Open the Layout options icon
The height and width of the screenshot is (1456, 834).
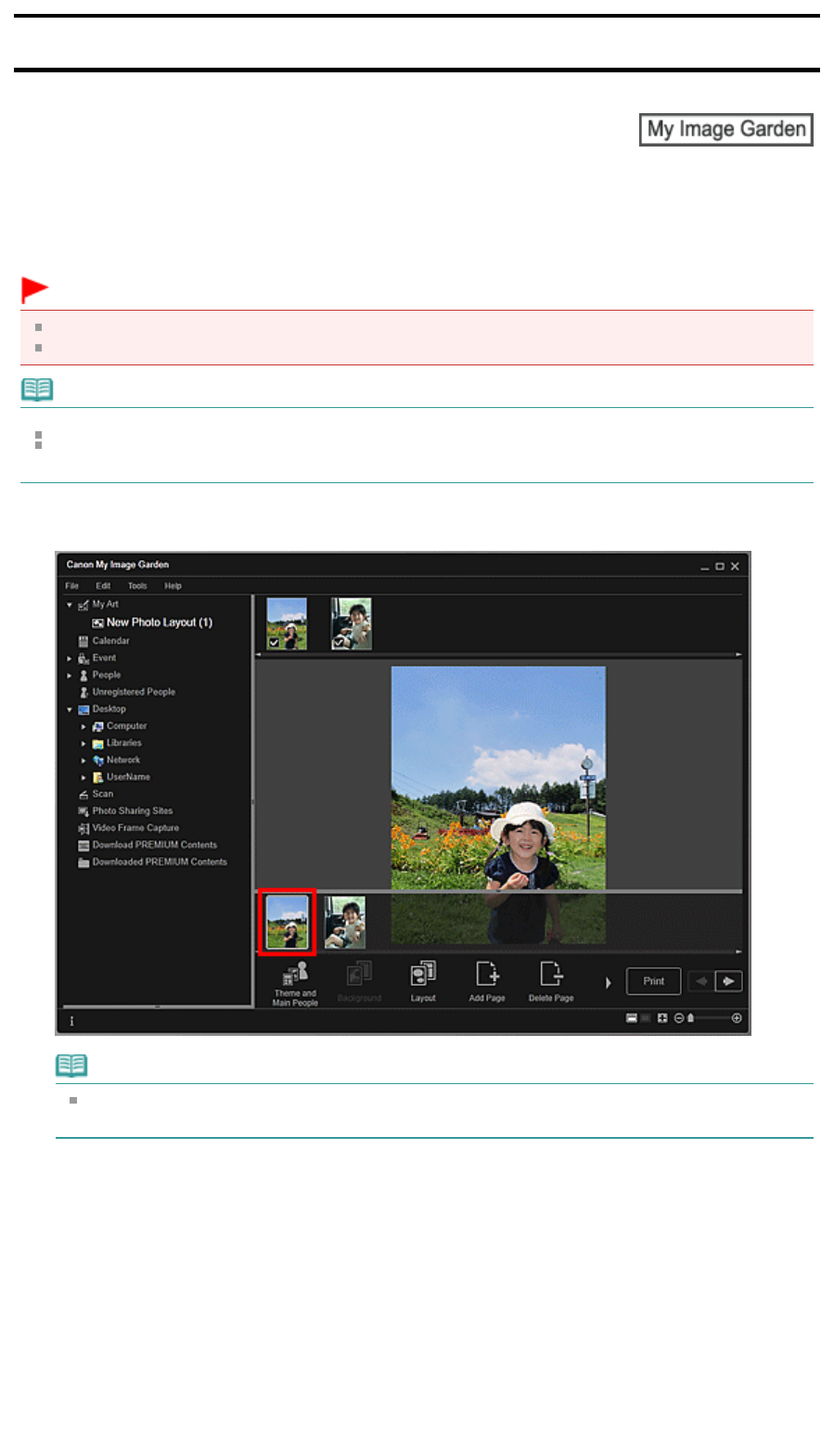423,981
